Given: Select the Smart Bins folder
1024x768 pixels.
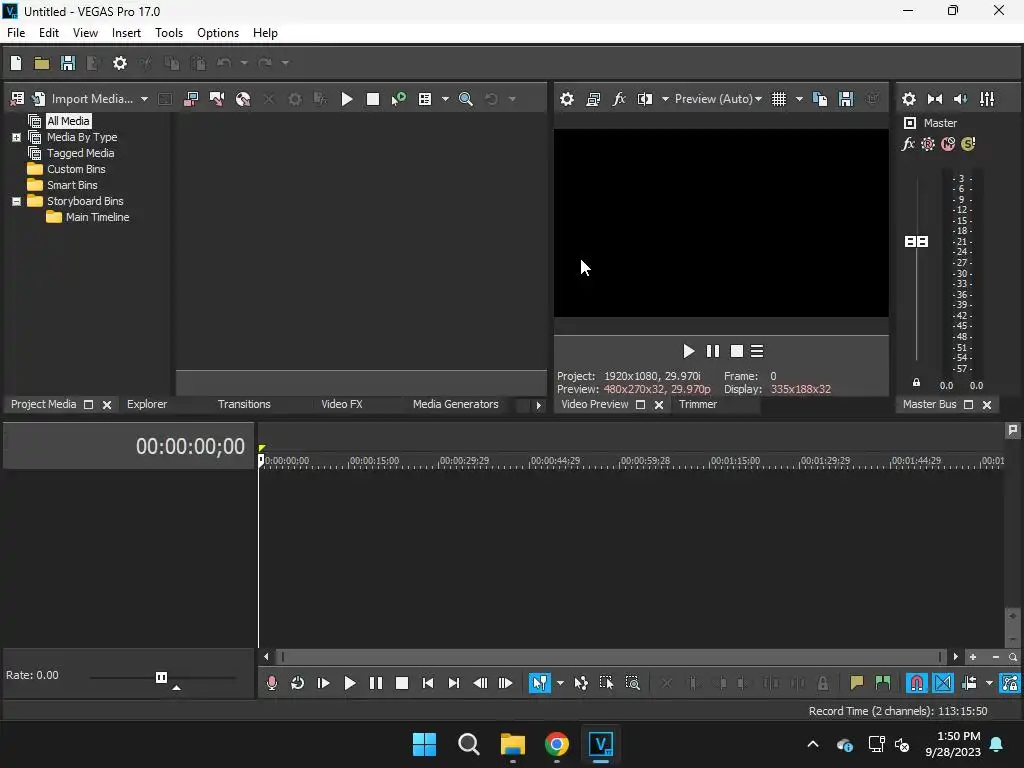Looking at the screenshot, I should 72,185.
